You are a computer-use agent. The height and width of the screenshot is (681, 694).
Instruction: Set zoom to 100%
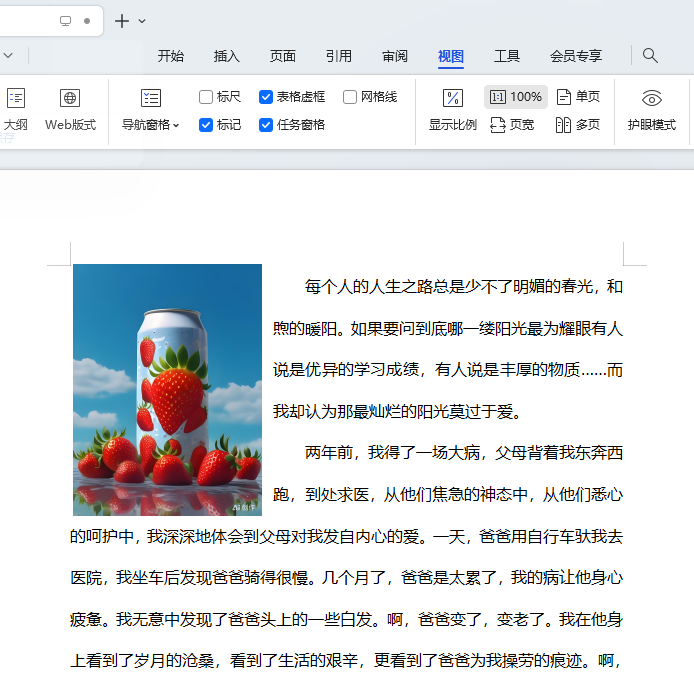point(516,97)
